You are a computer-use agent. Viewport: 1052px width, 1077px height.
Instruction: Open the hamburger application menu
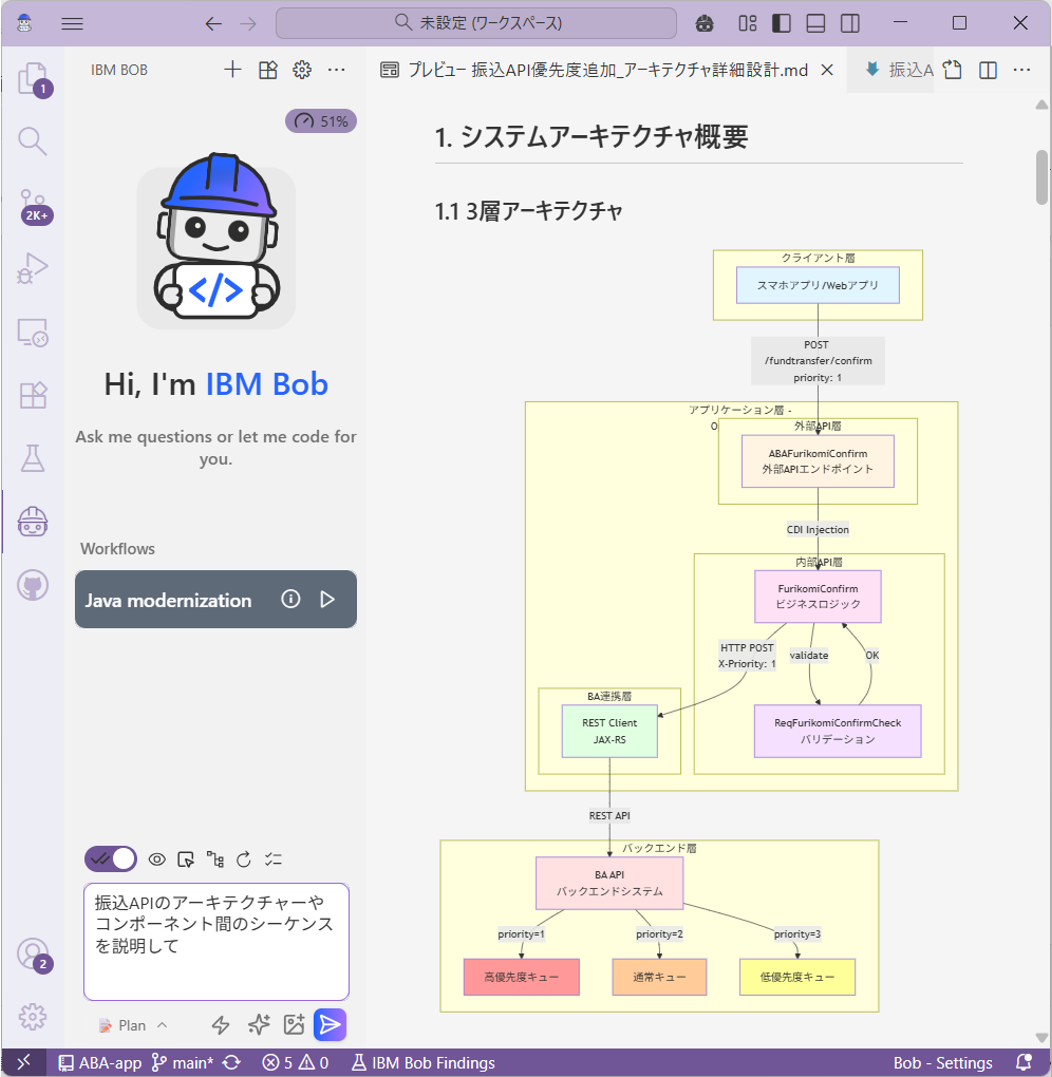tap(72, 23)
